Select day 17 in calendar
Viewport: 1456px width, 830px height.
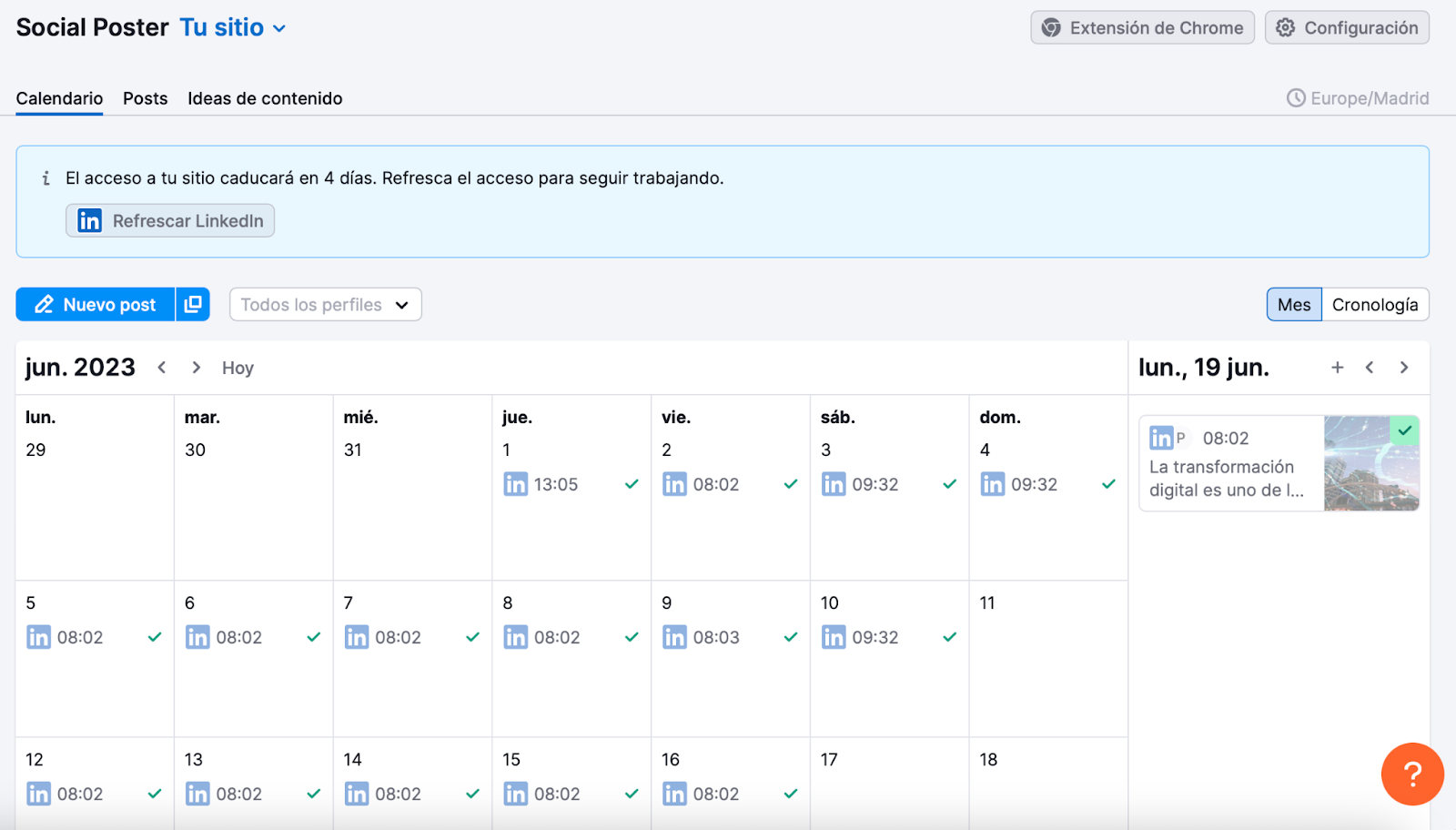(x=890, y=784)
